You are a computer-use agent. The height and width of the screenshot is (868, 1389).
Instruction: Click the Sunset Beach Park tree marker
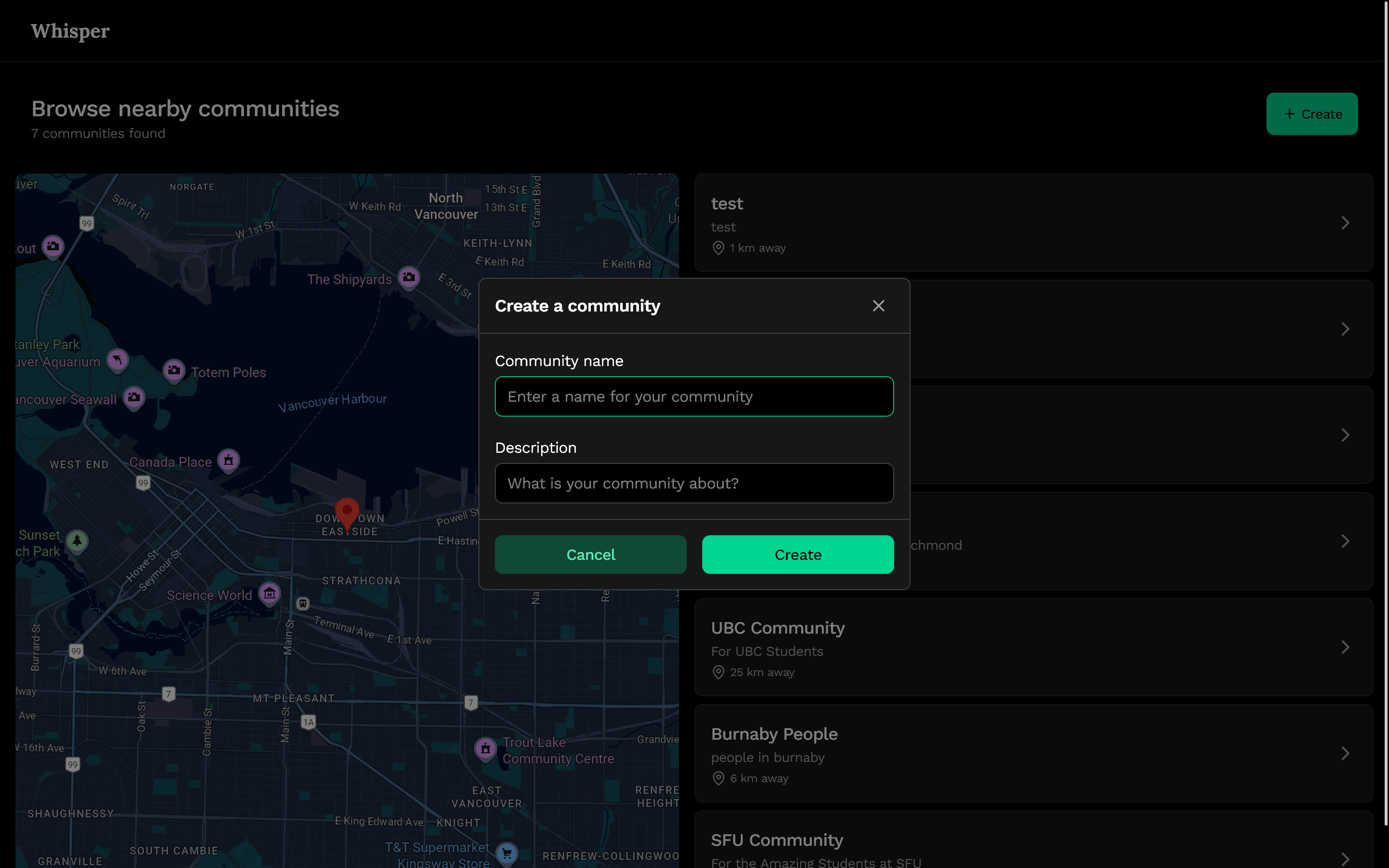77,541
